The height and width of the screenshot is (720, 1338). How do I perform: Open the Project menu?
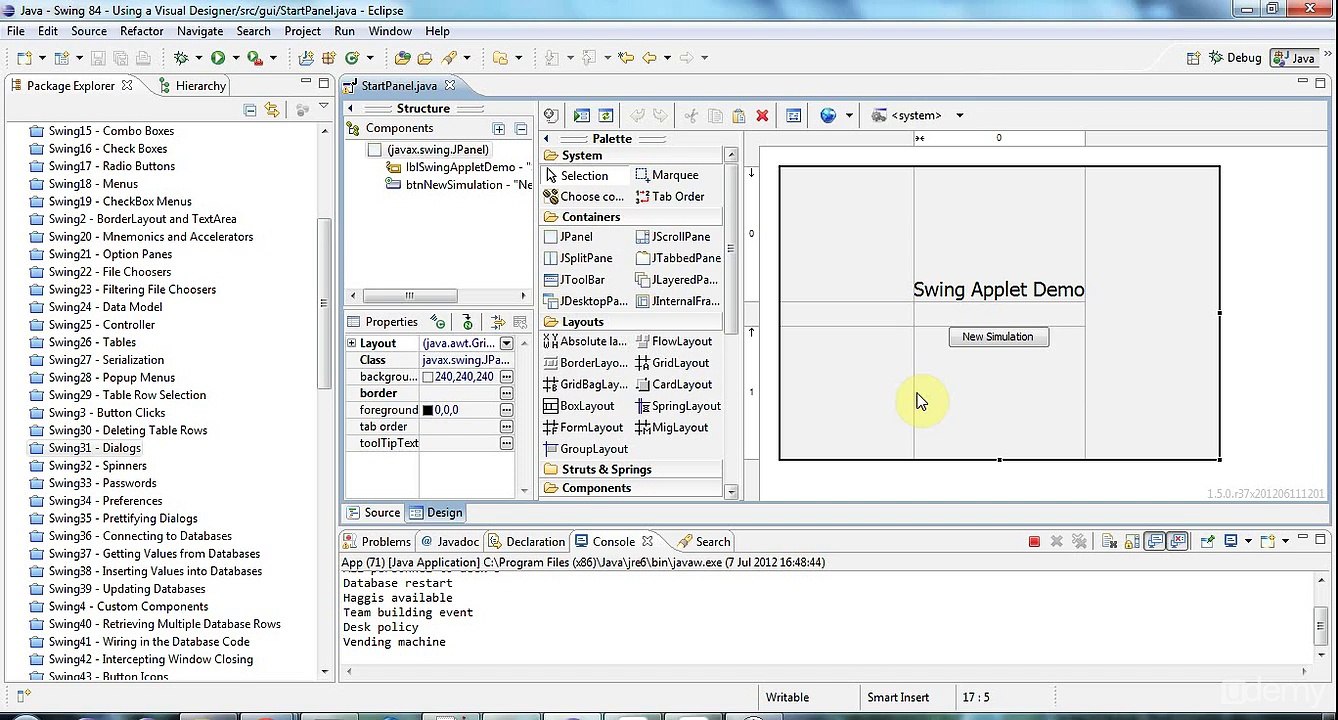click(x=302, y=31)
